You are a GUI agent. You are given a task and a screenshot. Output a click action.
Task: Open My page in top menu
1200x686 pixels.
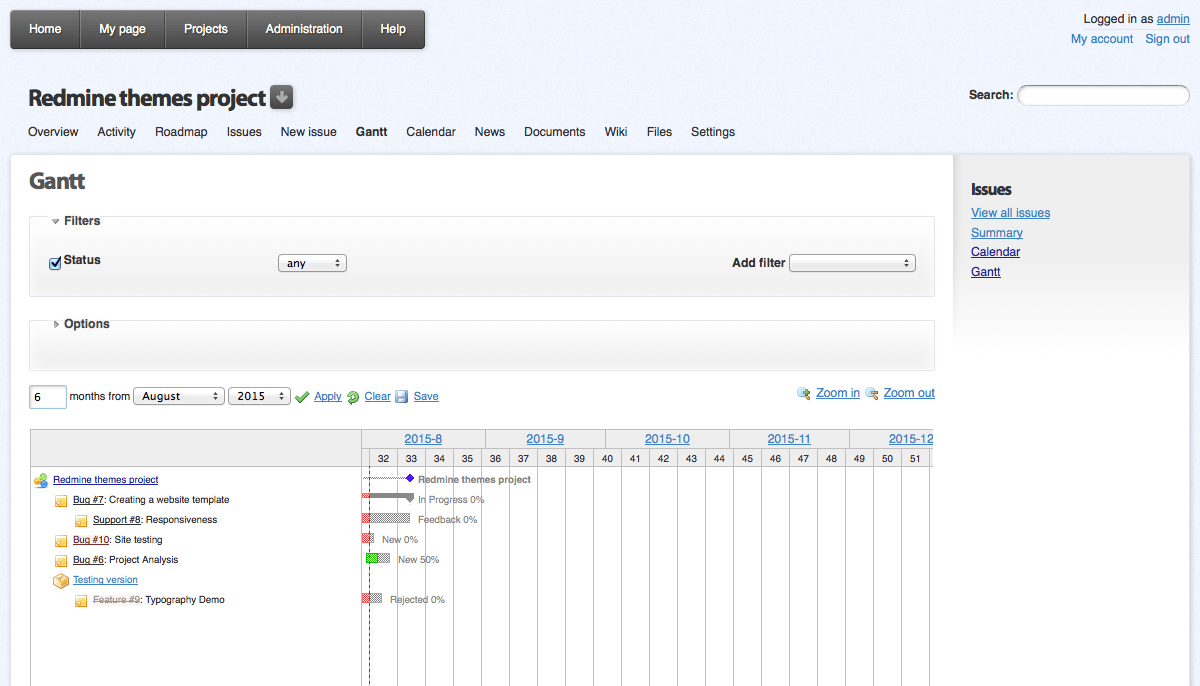pyautogui.click(x=122, y=29)
